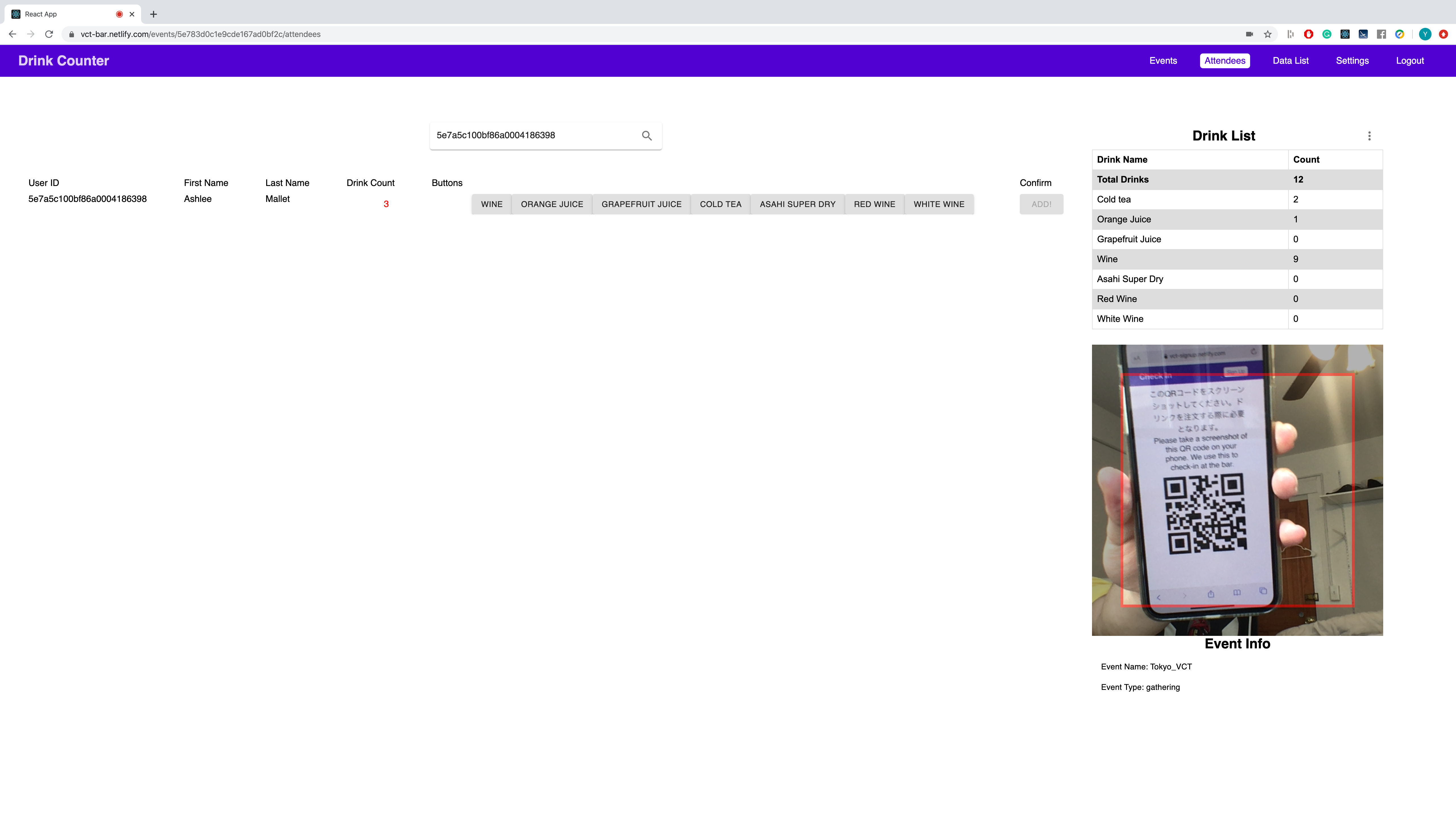
Task: Select the RED WINE drink button
Action: (x=874, y=204)
